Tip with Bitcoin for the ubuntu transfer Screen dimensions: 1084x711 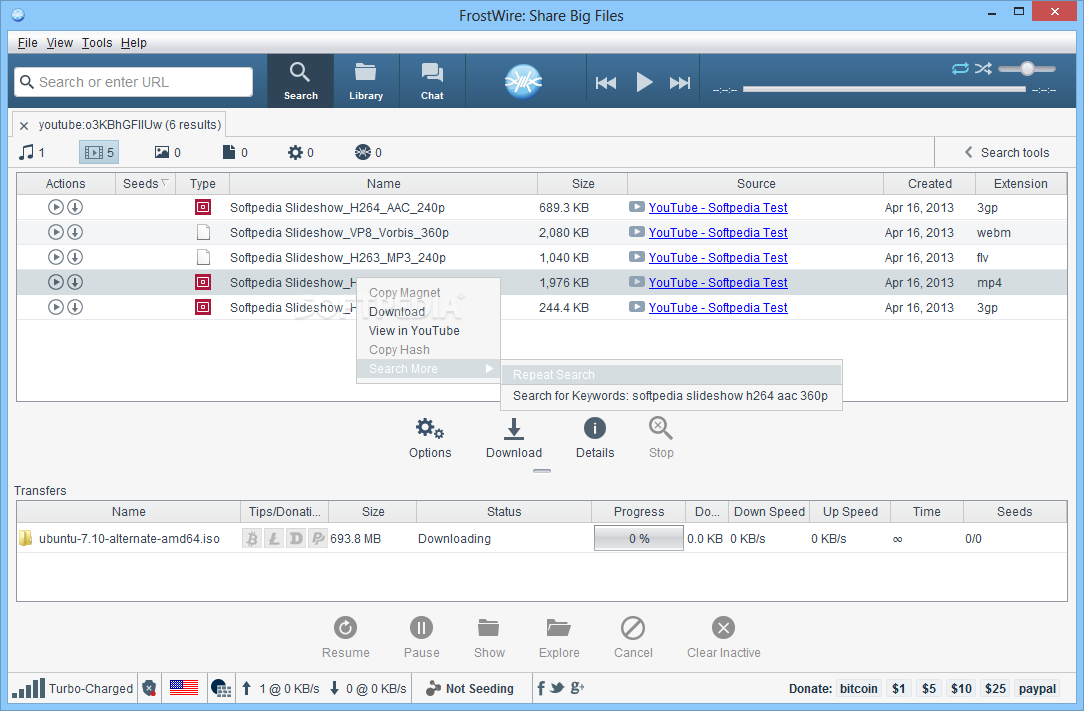[x=252, y=538]
